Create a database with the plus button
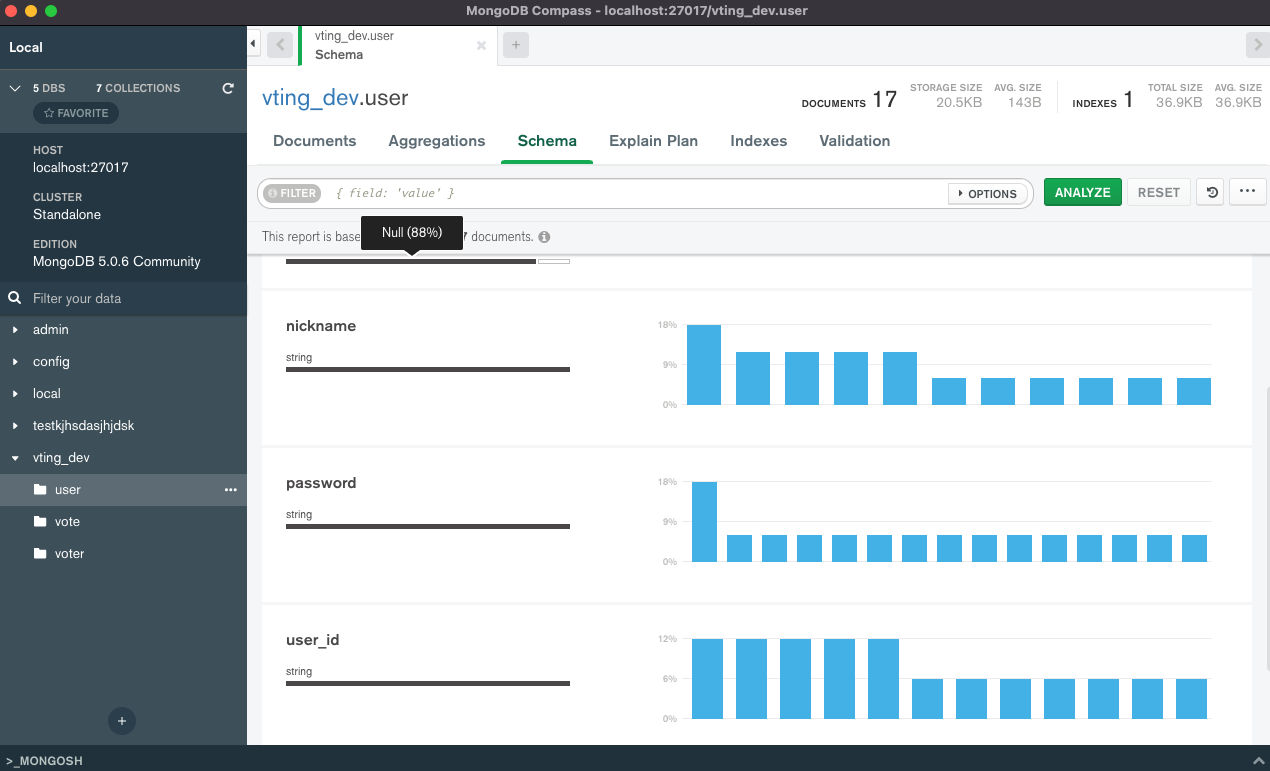1270x771 pixels. click(122, 720)
